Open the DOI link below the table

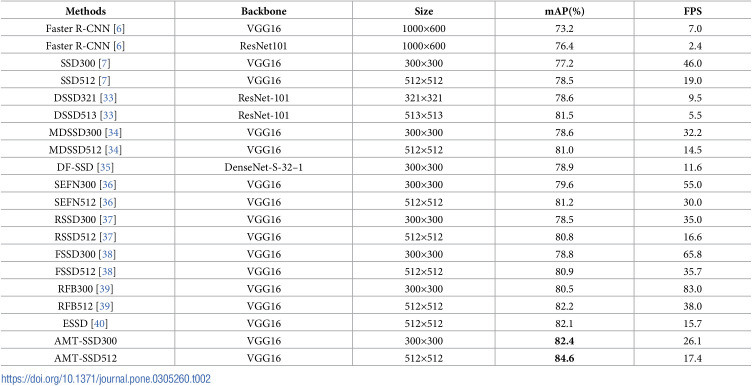click(x=106, y=379)
